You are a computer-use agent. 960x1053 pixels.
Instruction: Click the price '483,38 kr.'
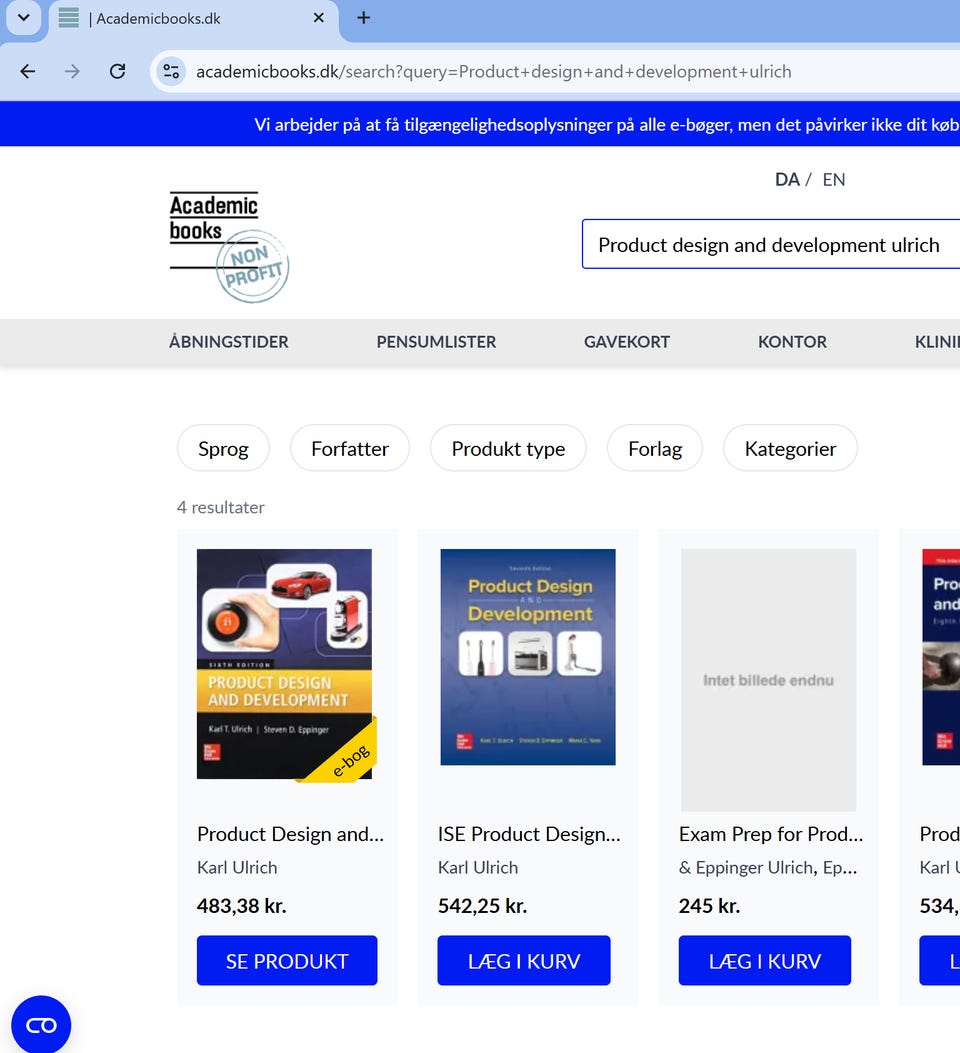click(x=242, y=906)
